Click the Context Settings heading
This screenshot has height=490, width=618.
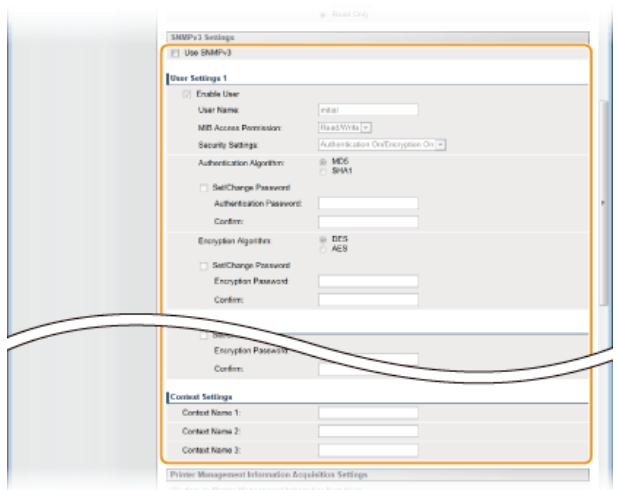coord(201,397)
